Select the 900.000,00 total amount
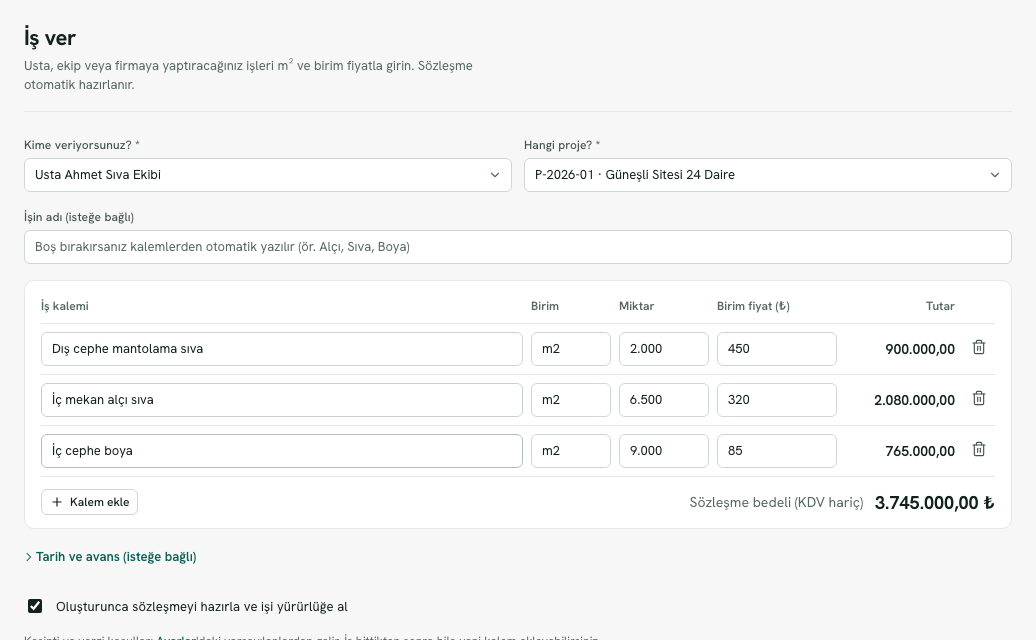1036x640 pixels. point(920,349)
